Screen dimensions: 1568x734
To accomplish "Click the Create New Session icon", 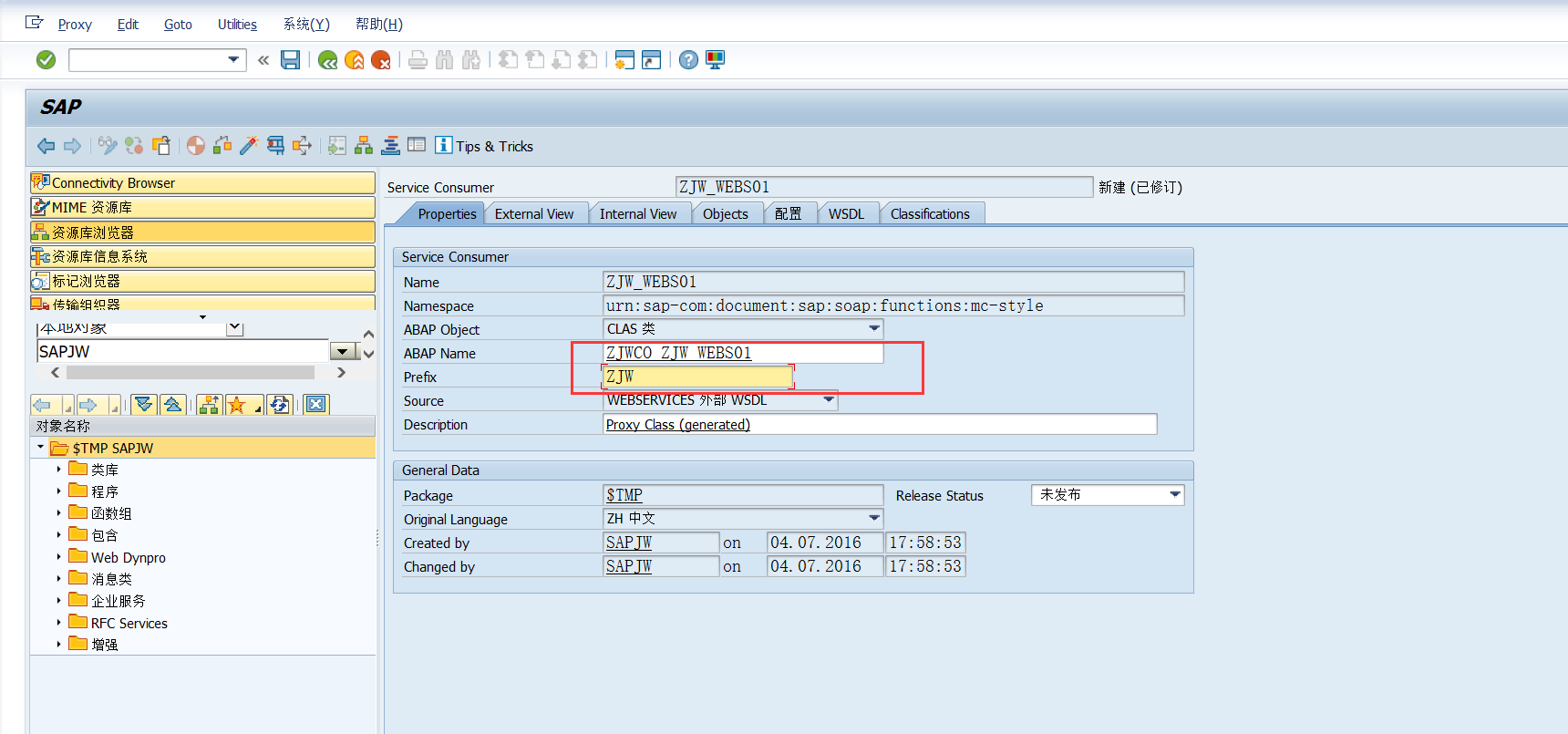I will (x=624, y=60).
